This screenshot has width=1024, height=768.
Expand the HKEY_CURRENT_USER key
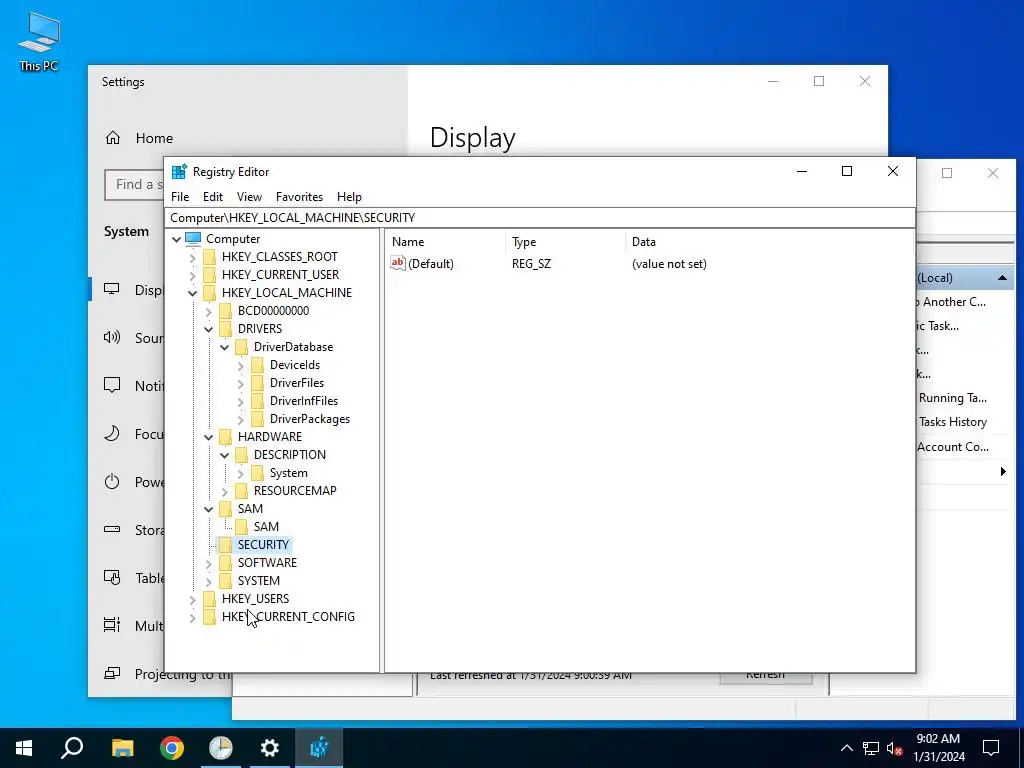(x=193, y=275)
